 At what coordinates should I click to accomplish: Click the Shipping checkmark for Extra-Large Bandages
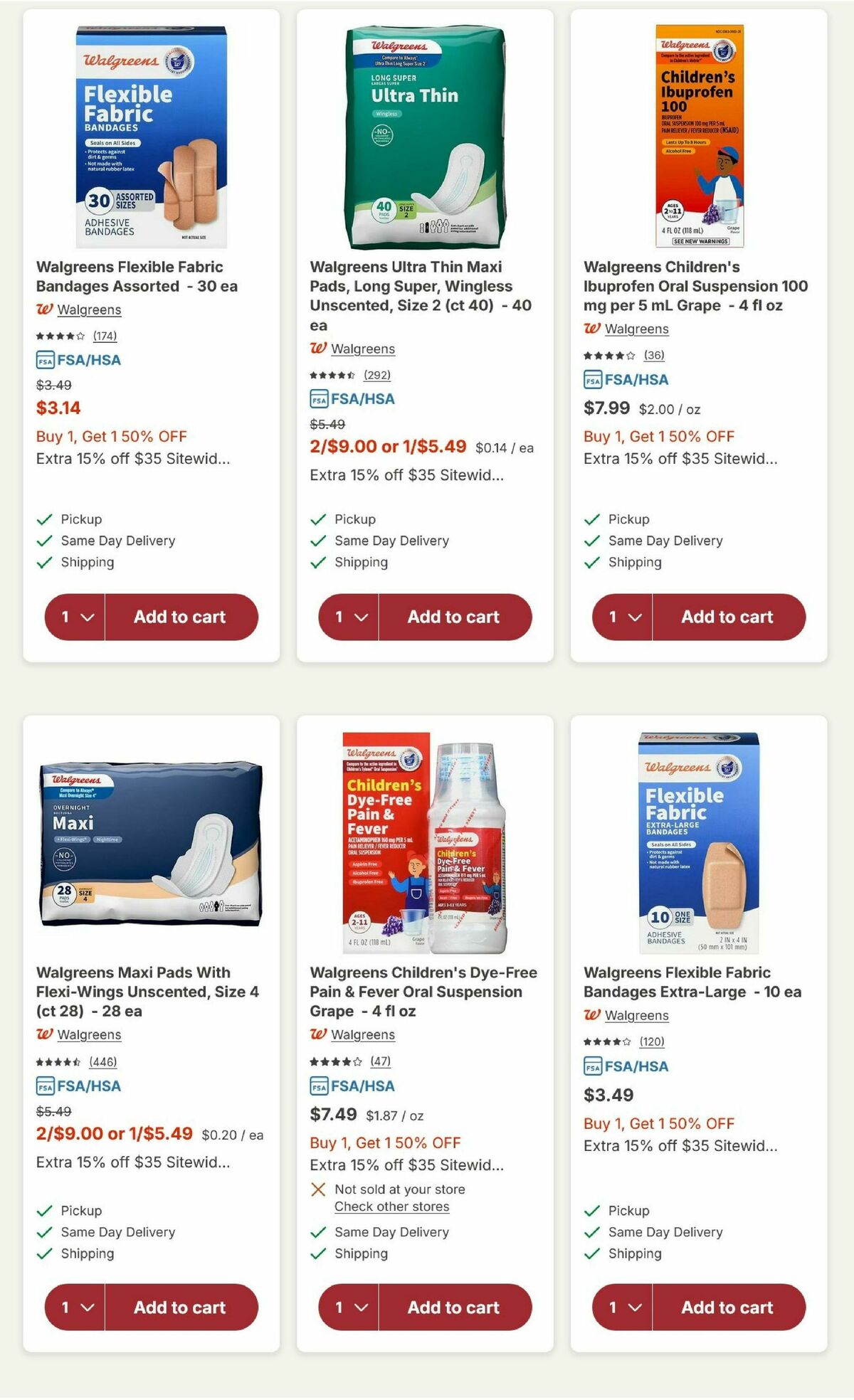point(590,1253)
